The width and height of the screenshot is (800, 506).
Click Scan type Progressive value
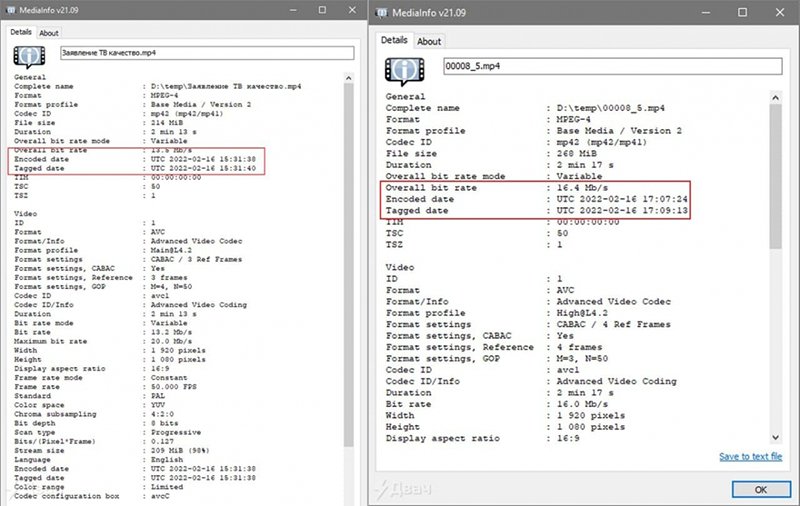pos(176,433)
